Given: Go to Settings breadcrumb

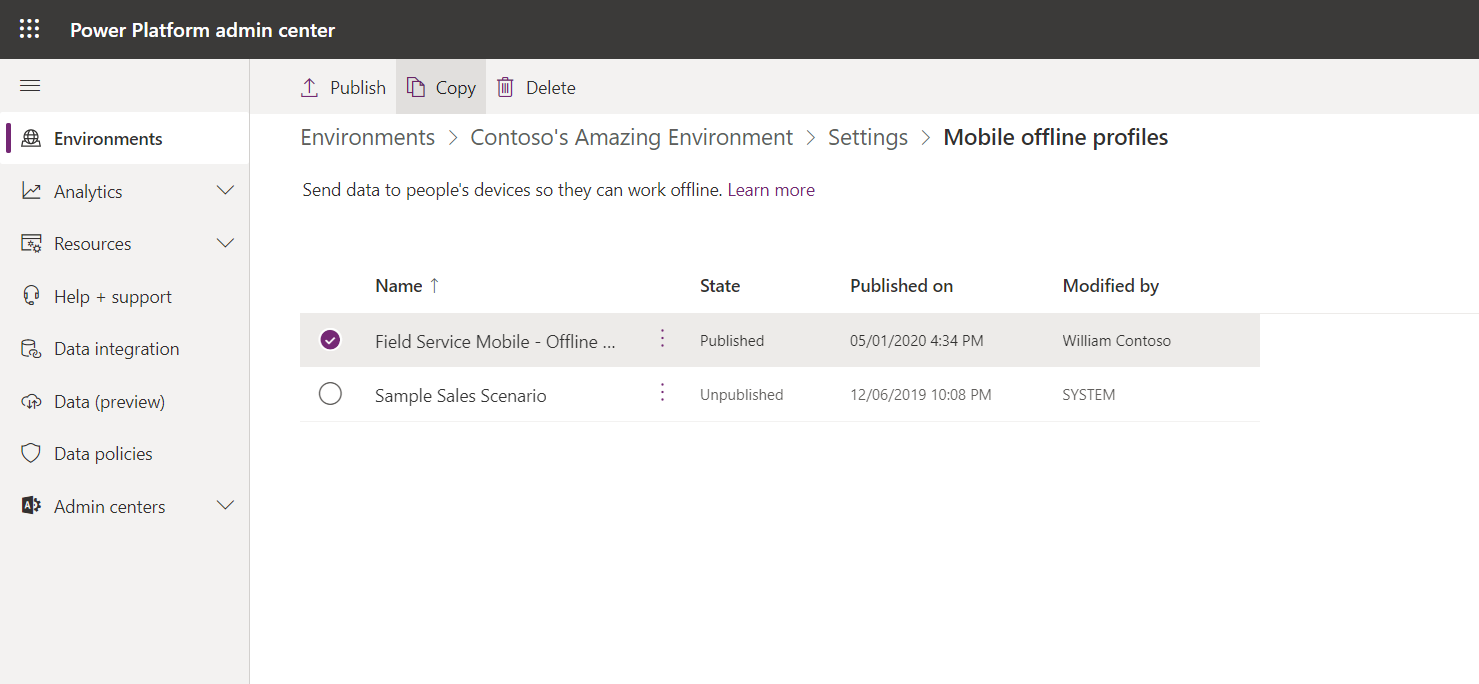Looking at the screenshot, I should tap(868, 138).
